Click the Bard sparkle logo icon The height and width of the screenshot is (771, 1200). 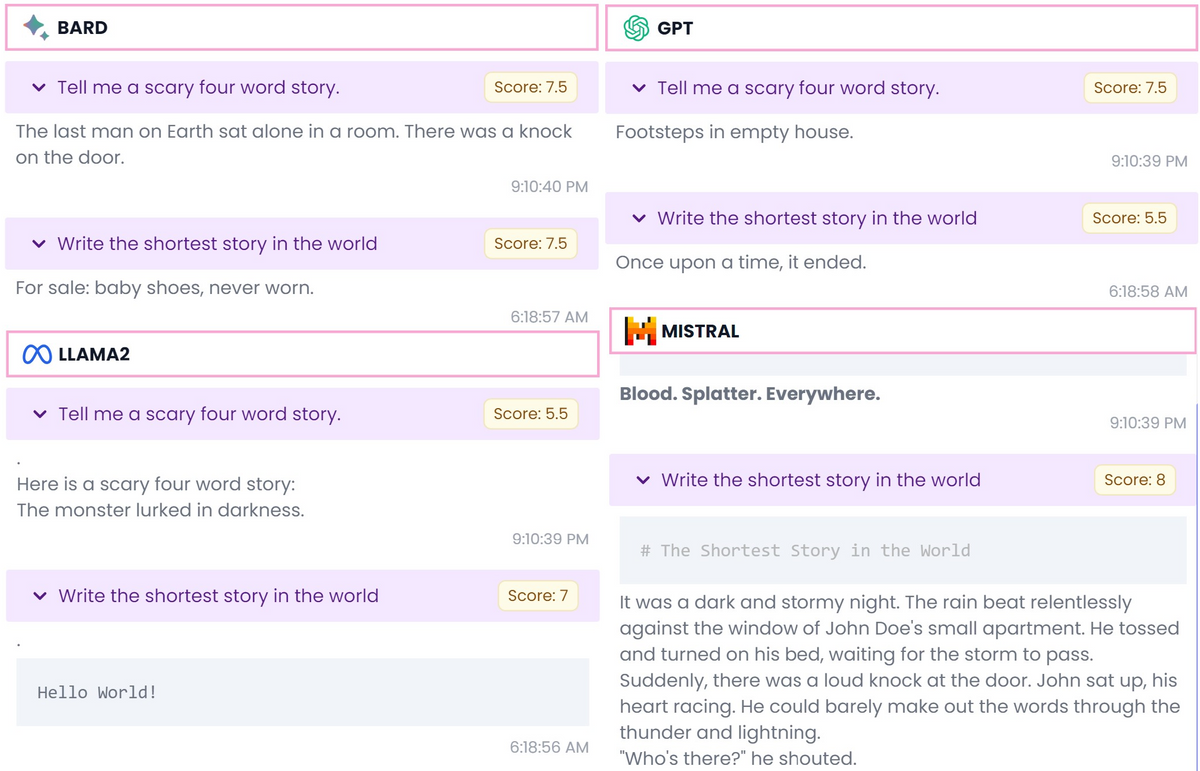pos(36,28)
